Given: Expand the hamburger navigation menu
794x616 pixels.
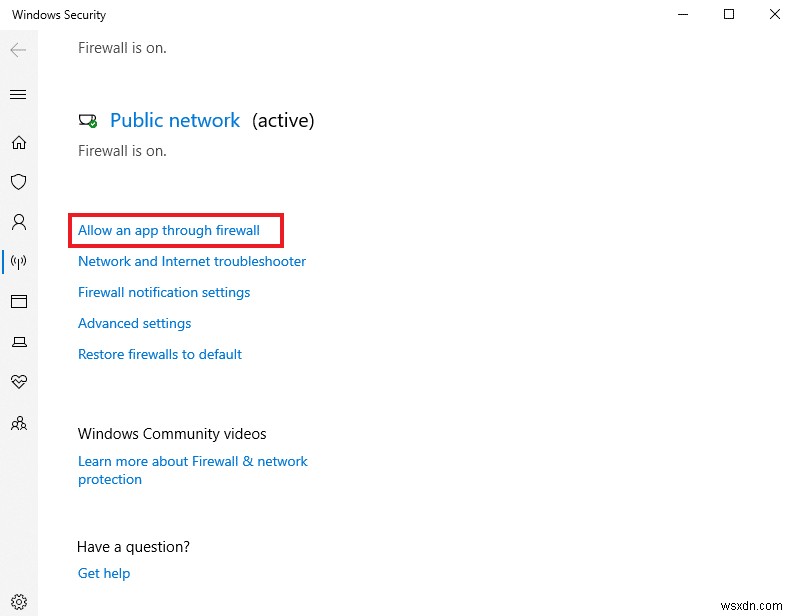Looking at the screenshot, I should click(18, 95).
